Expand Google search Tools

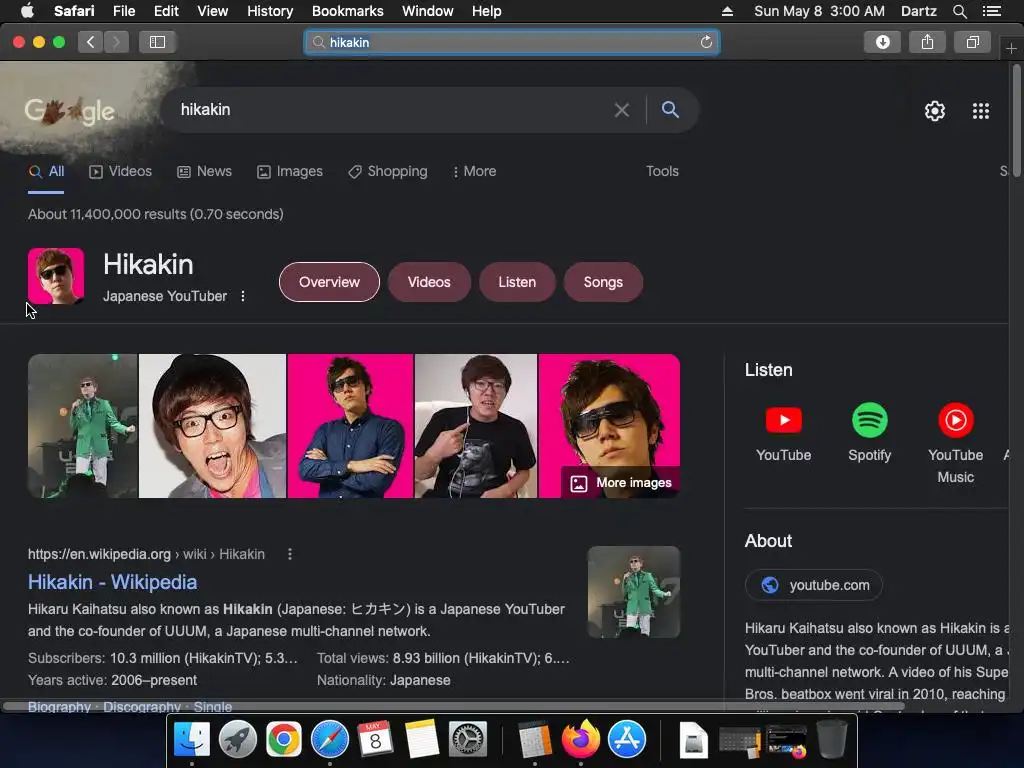pos(662,172)
